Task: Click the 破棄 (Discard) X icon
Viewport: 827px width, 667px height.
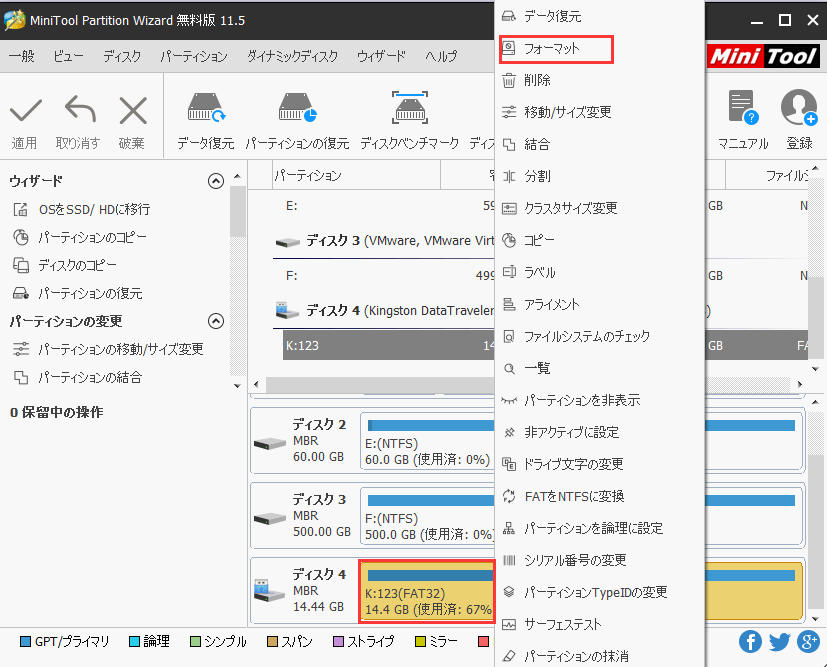Action: [133, 111]
